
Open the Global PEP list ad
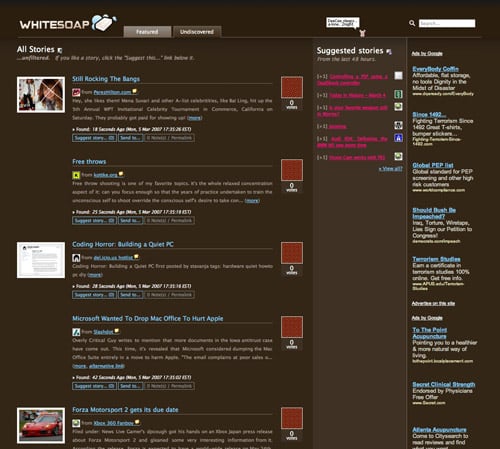click(433, 165)
